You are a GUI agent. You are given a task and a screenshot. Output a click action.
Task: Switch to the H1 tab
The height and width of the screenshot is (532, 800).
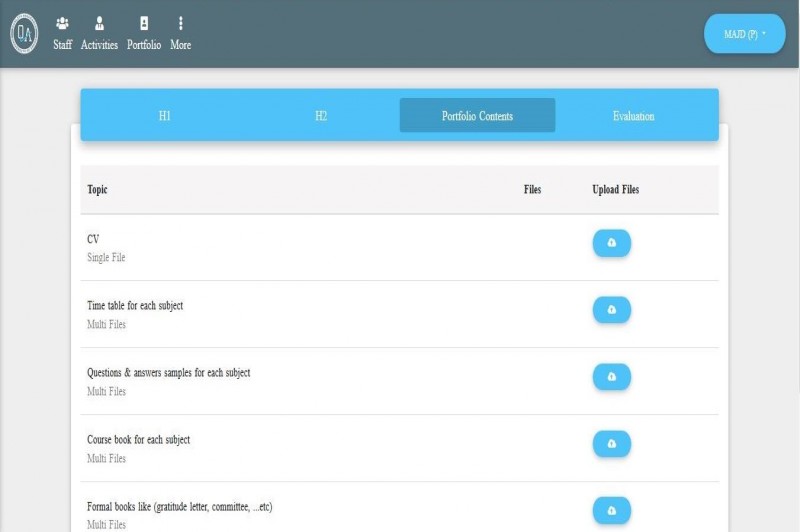tap(165, 116)
